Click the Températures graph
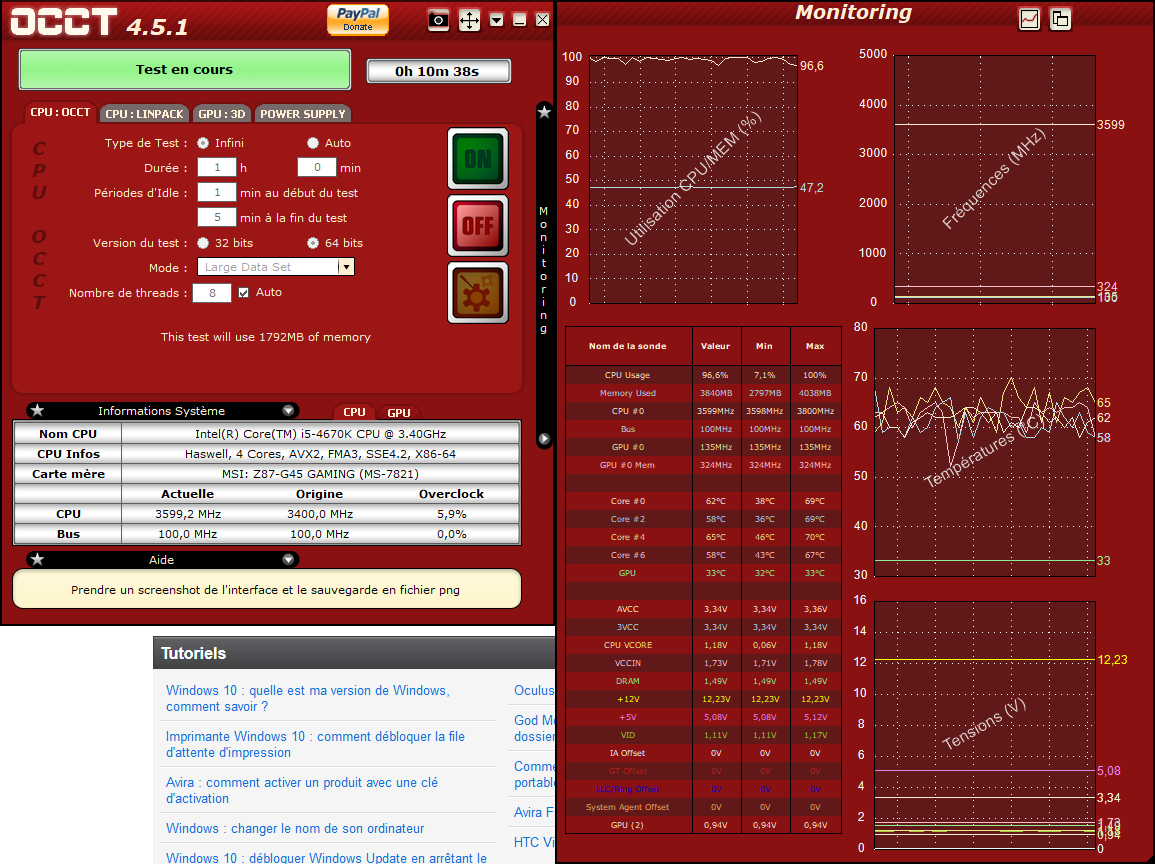Viewport: 1155px width, 864px height. 985,452
